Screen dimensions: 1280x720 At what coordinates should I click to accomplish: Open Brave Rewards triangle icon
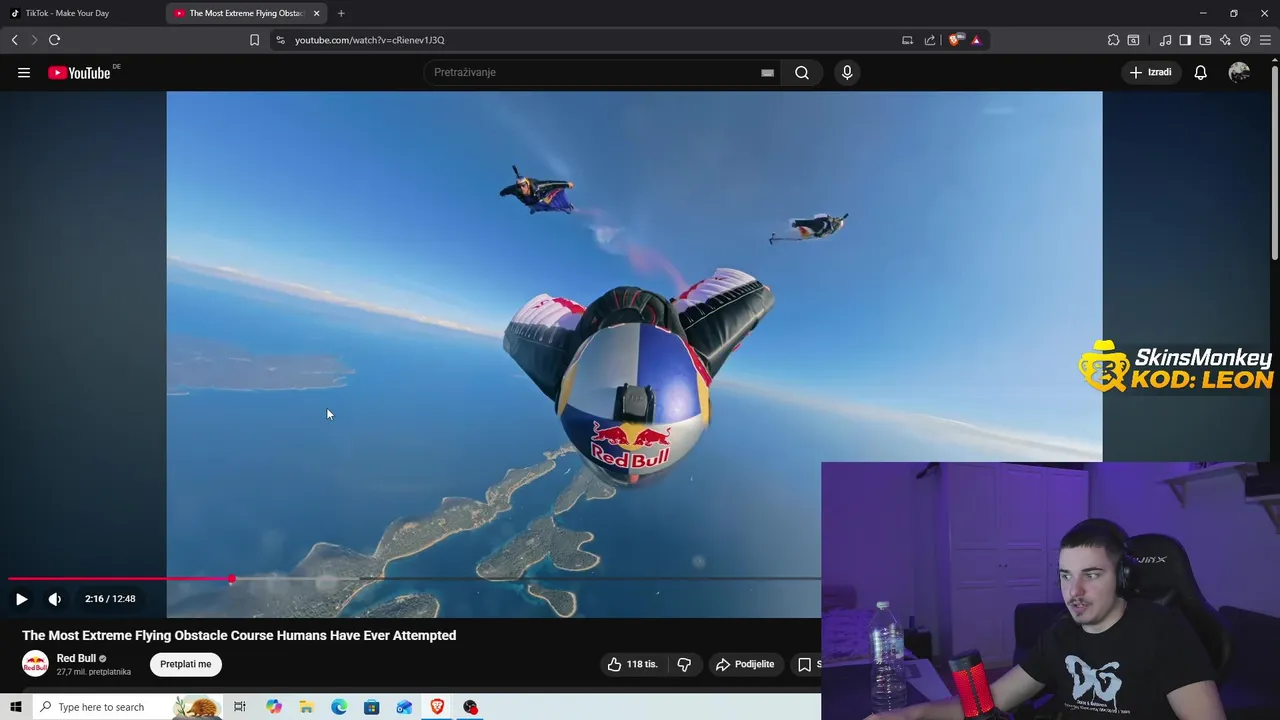pos(976,40)
